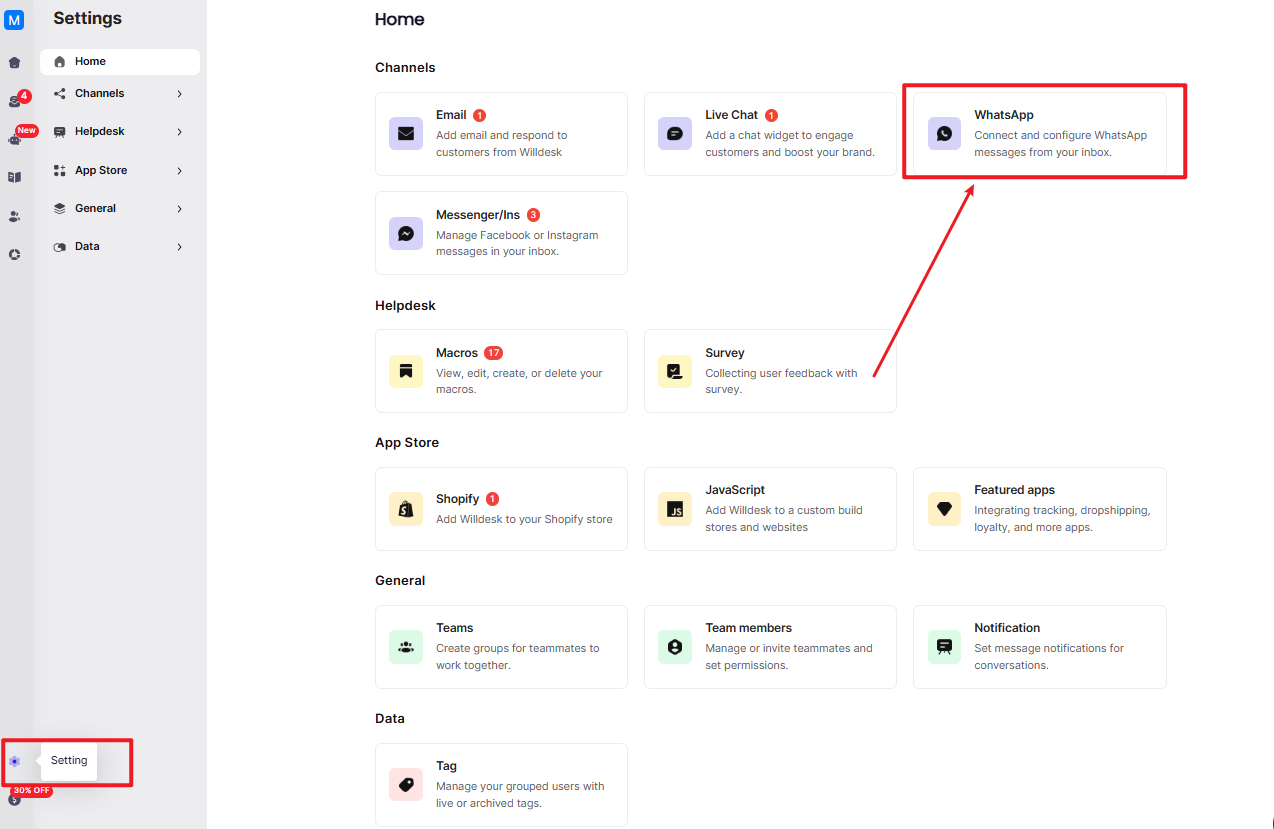Screen dimensions: 1274x829
Task: Open the contacts people icon in left rail
Action: coord(14,216)
